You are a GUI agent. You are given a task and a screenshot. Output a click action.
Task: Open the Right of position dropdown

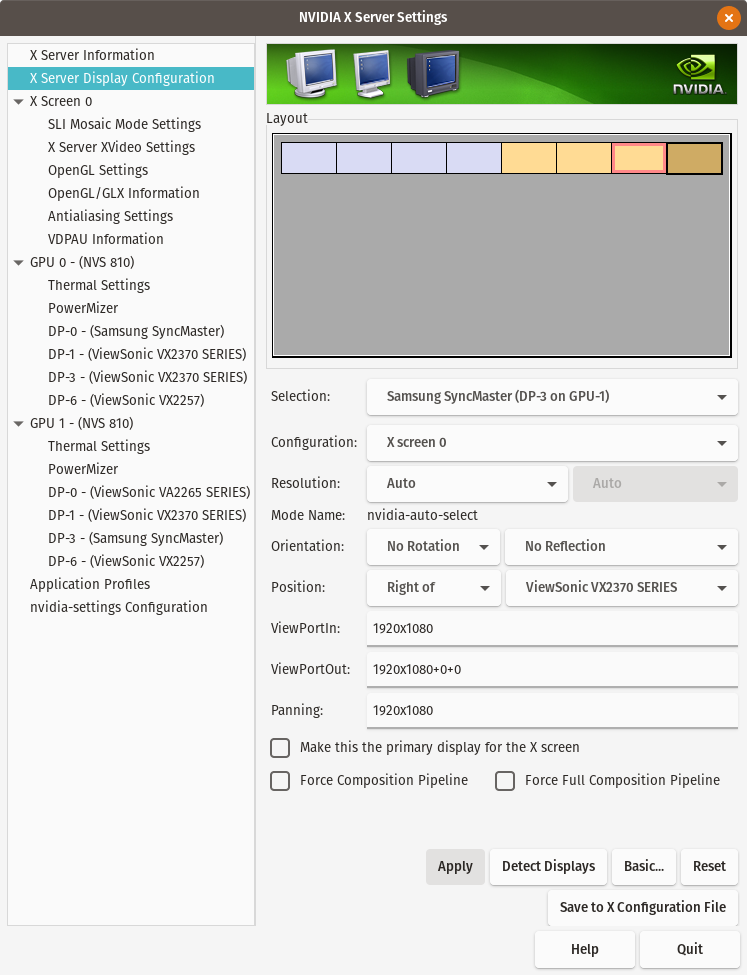tap(434, 588)
